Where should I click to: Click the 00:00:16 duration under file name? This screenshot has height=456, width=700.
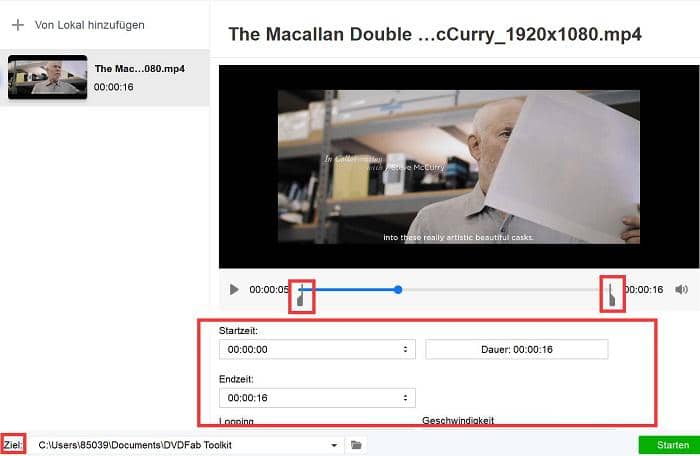113,87
